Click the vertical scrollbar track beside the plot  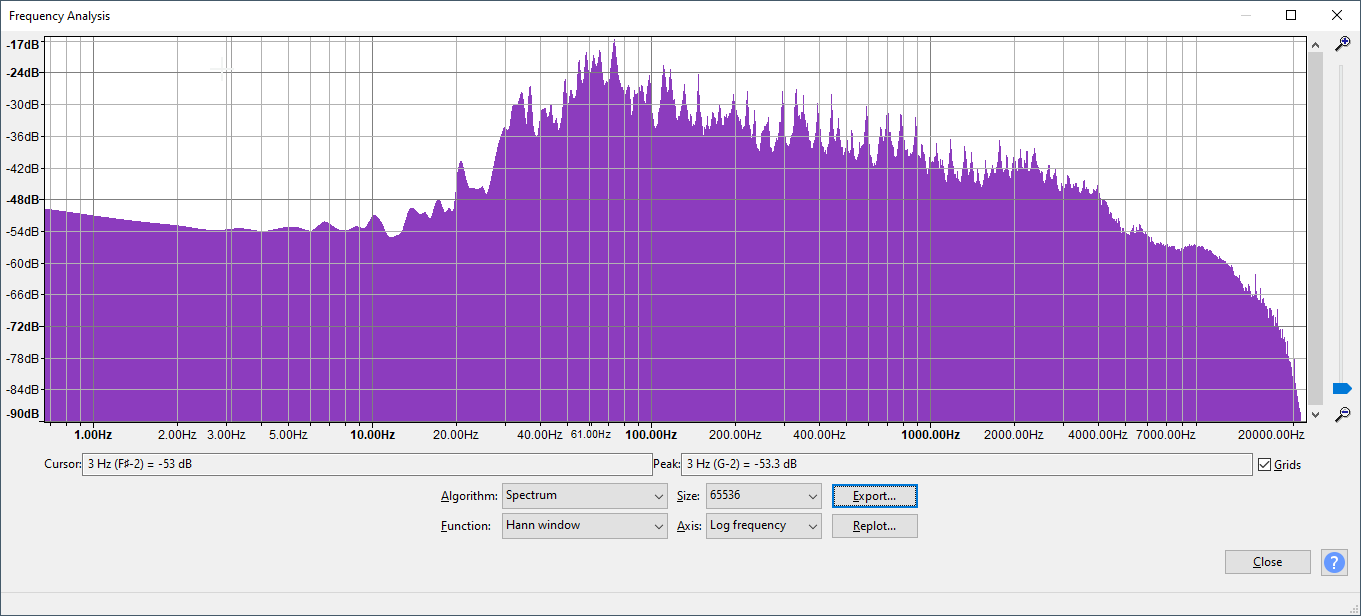pyautogui.click(x=1315, y=228)
